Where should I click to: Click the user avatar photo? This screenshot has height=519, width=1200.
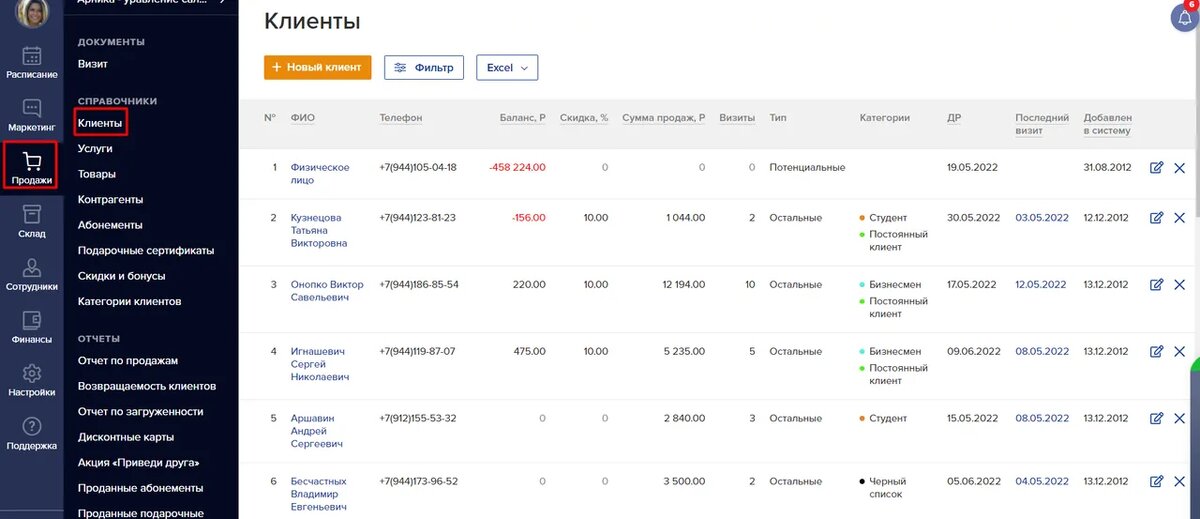point(31,12)
